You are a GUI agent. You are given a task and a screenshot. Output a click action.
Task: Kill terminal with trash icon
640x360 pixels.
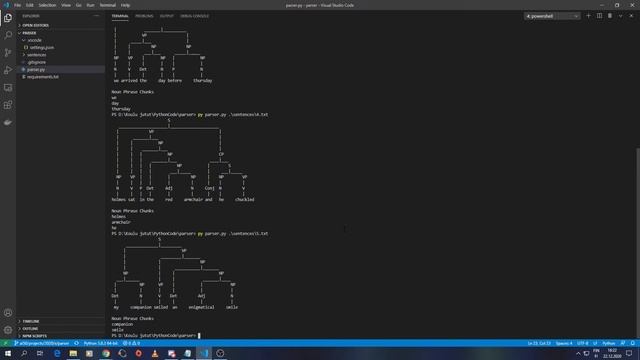tap(610, 16)
